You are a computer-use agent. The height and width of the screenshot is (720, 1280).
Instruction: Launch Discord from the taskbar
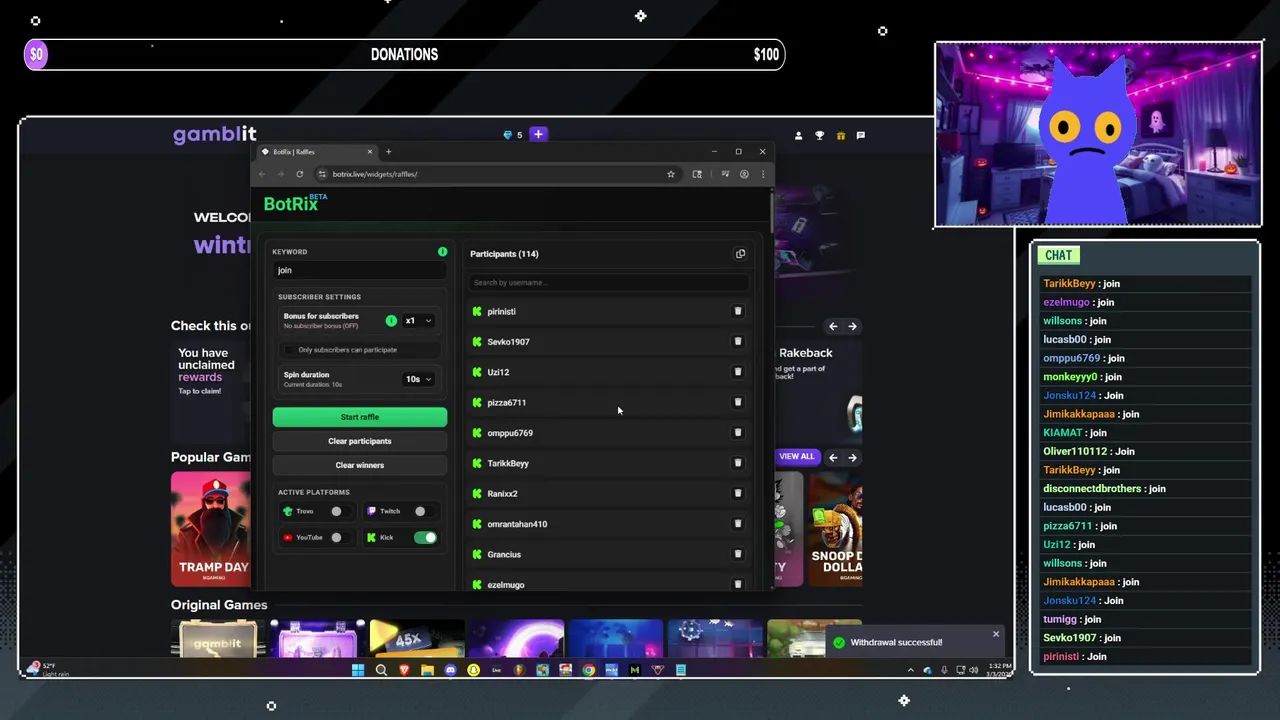(x=450, y=670)
